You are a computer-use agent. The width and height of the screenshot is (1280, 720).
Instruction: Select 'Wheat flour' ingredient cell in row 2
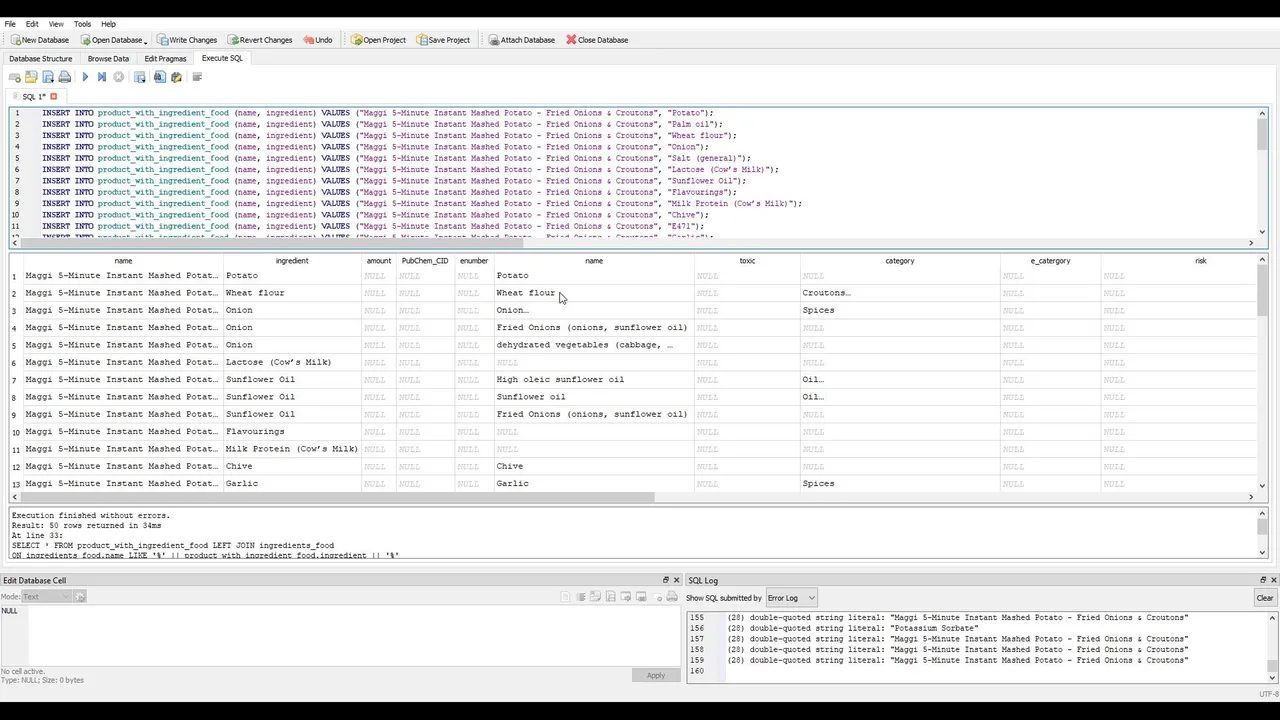pos(292,293)
